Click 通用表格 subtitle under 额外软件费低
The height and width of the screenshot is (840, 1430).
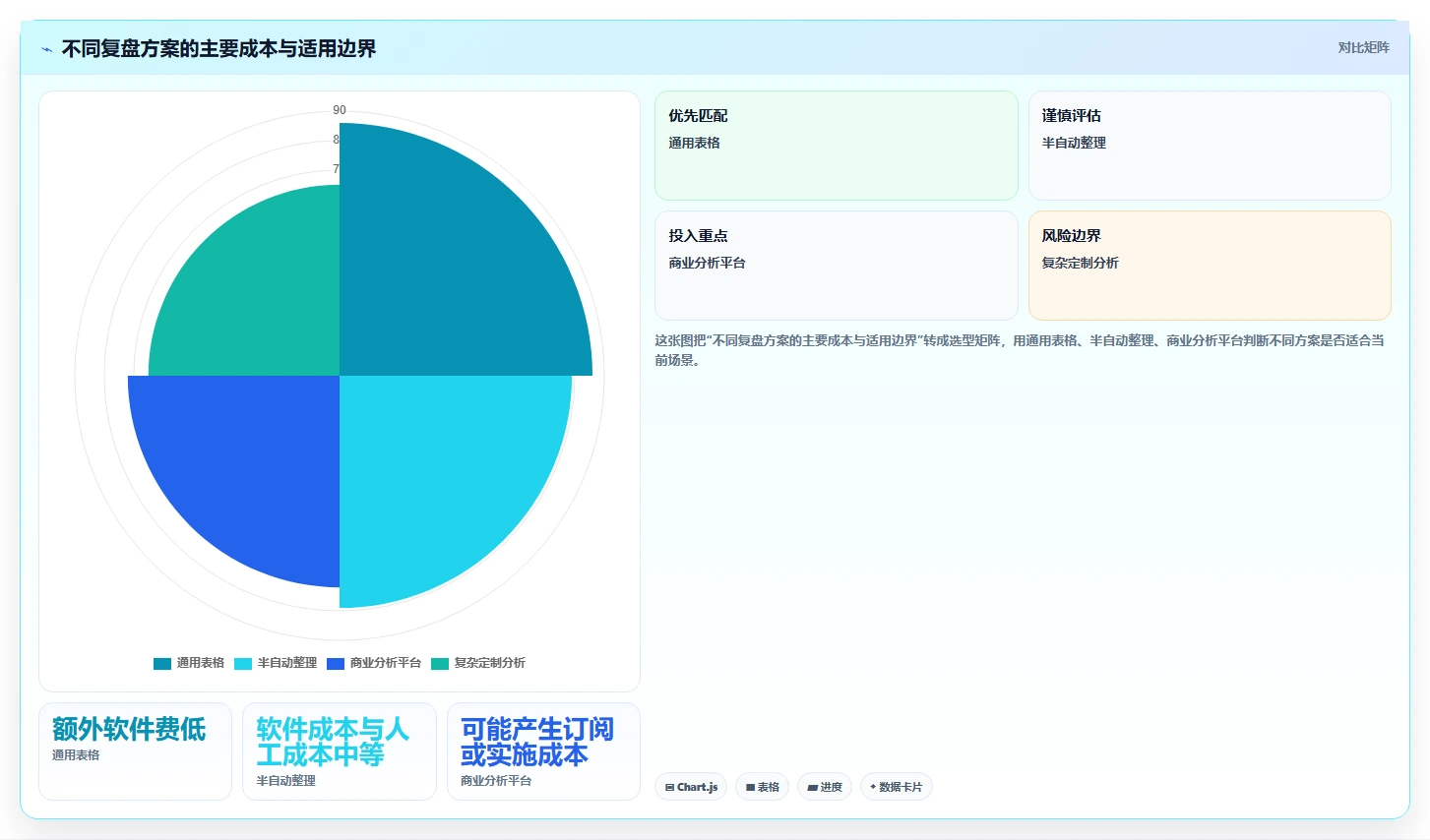click(76, 755)
